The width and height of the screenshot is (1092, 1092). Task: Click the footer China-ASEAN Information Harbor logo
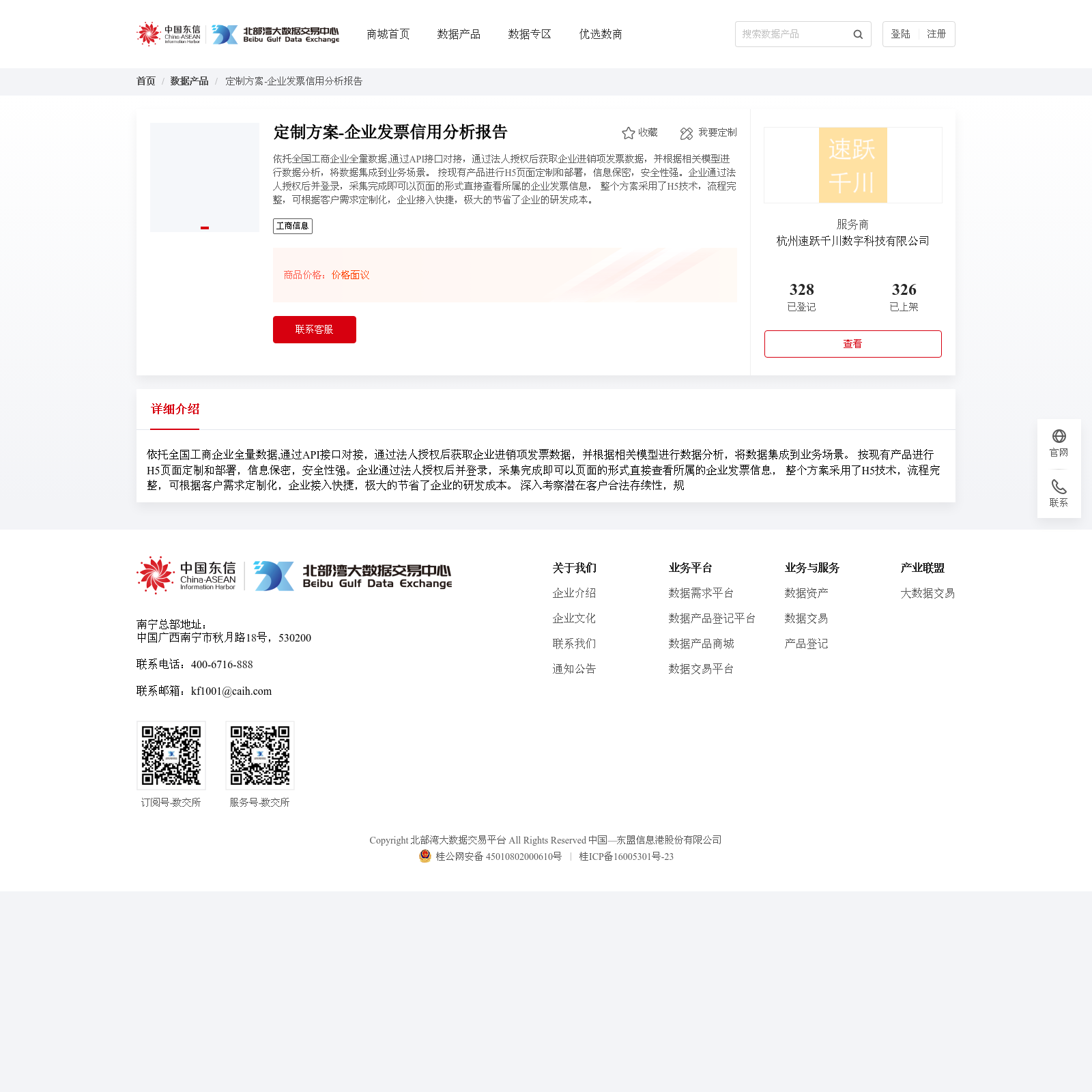(186, 575)
